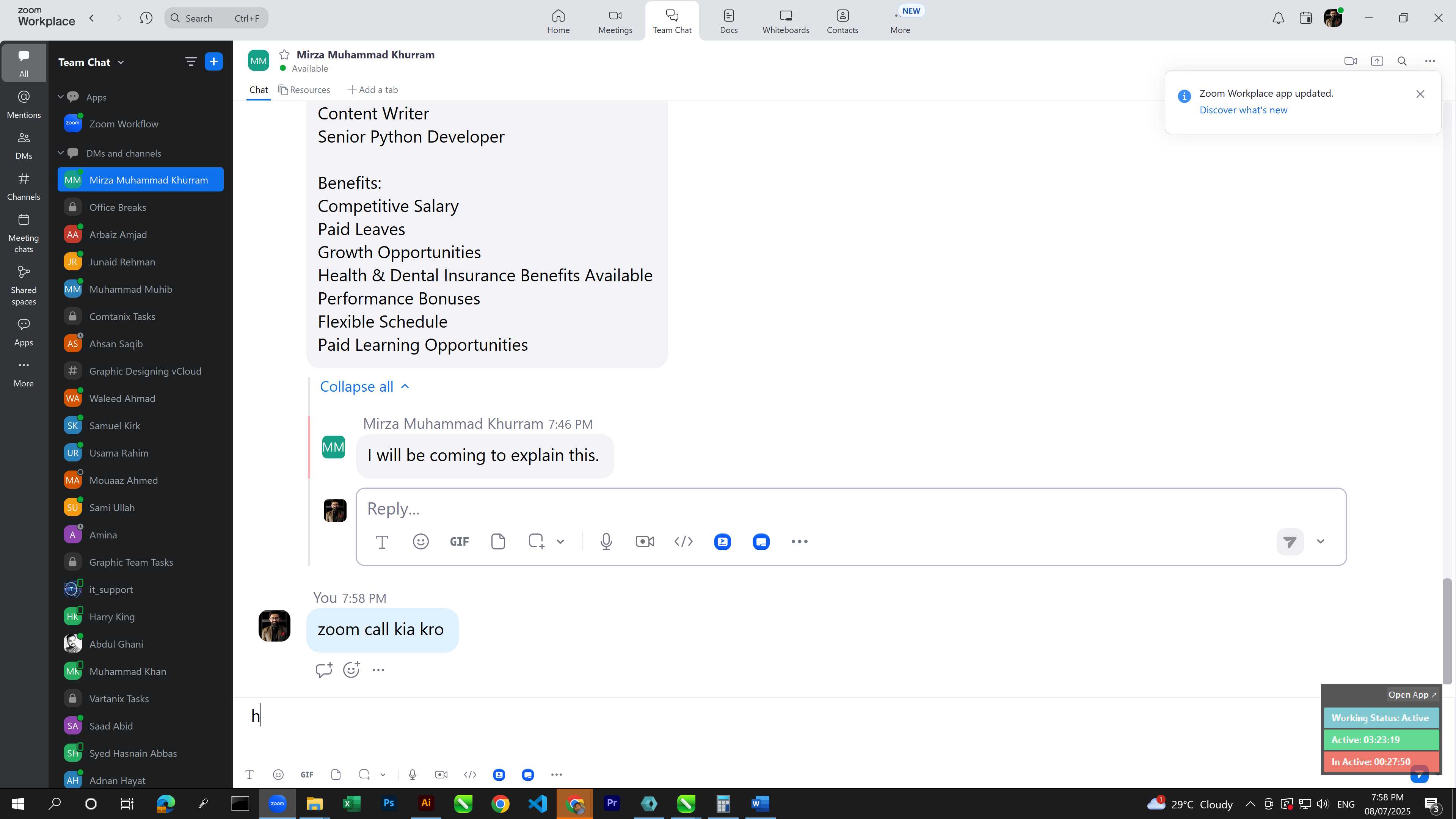Open screenshot dropdown arrow in reply box
This screenshot has width=1456, height=819.
tap(560, 541)
